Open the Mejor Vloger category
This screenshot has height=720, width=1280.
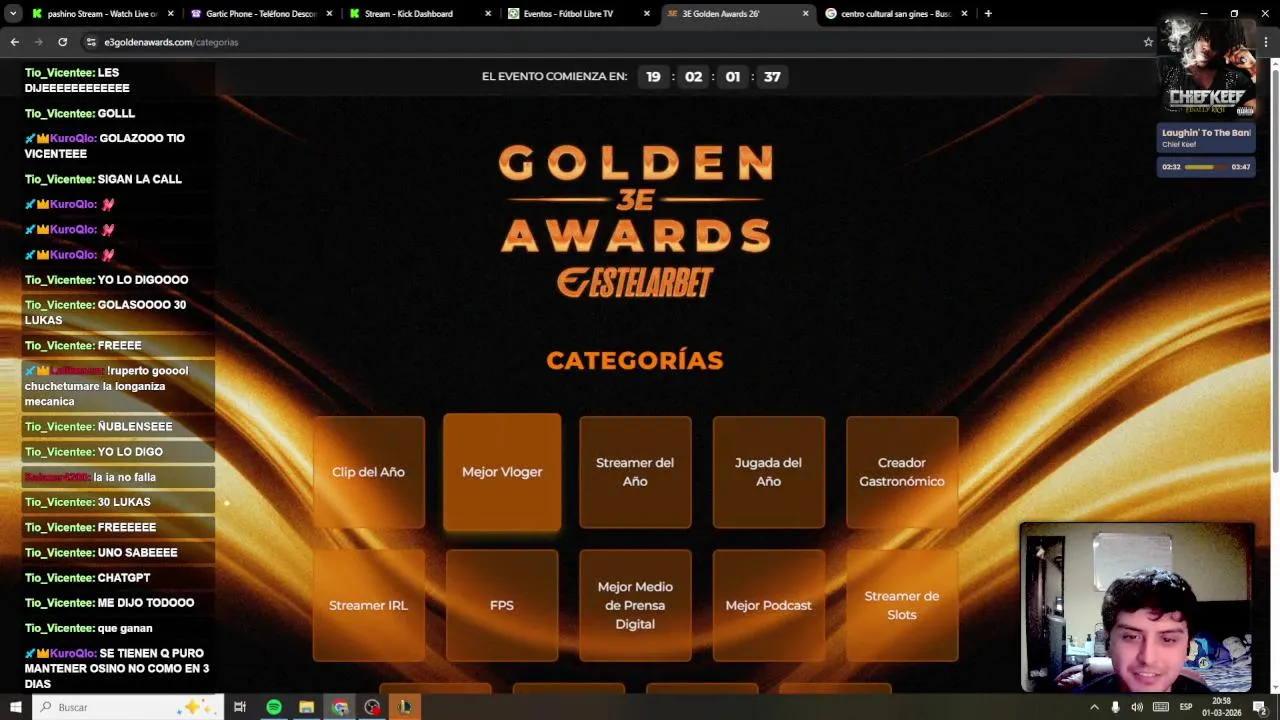click(502, 472)
